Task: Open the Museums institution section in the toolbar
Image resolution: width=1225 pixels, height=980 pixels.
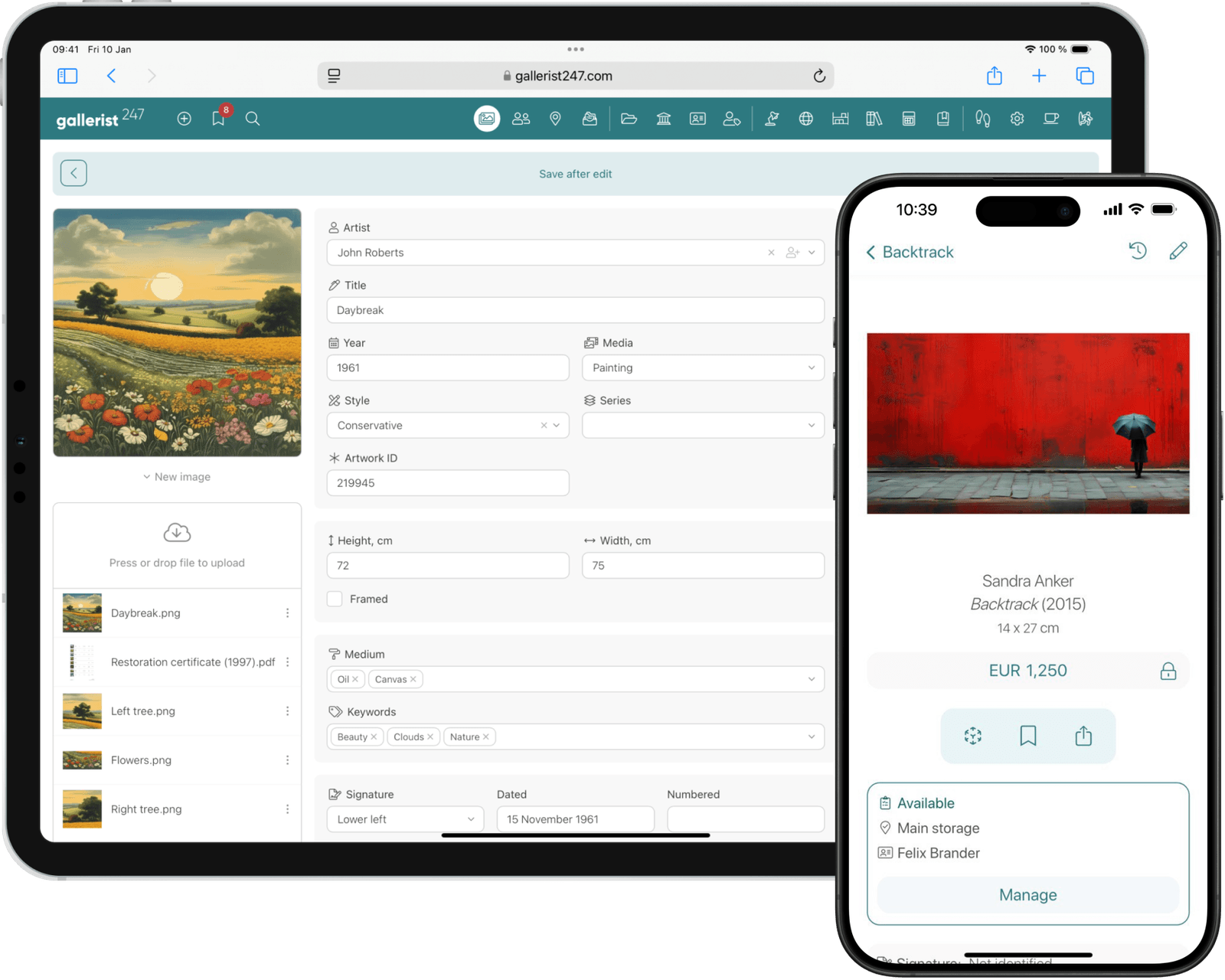Action: click(x=663, y=119)
